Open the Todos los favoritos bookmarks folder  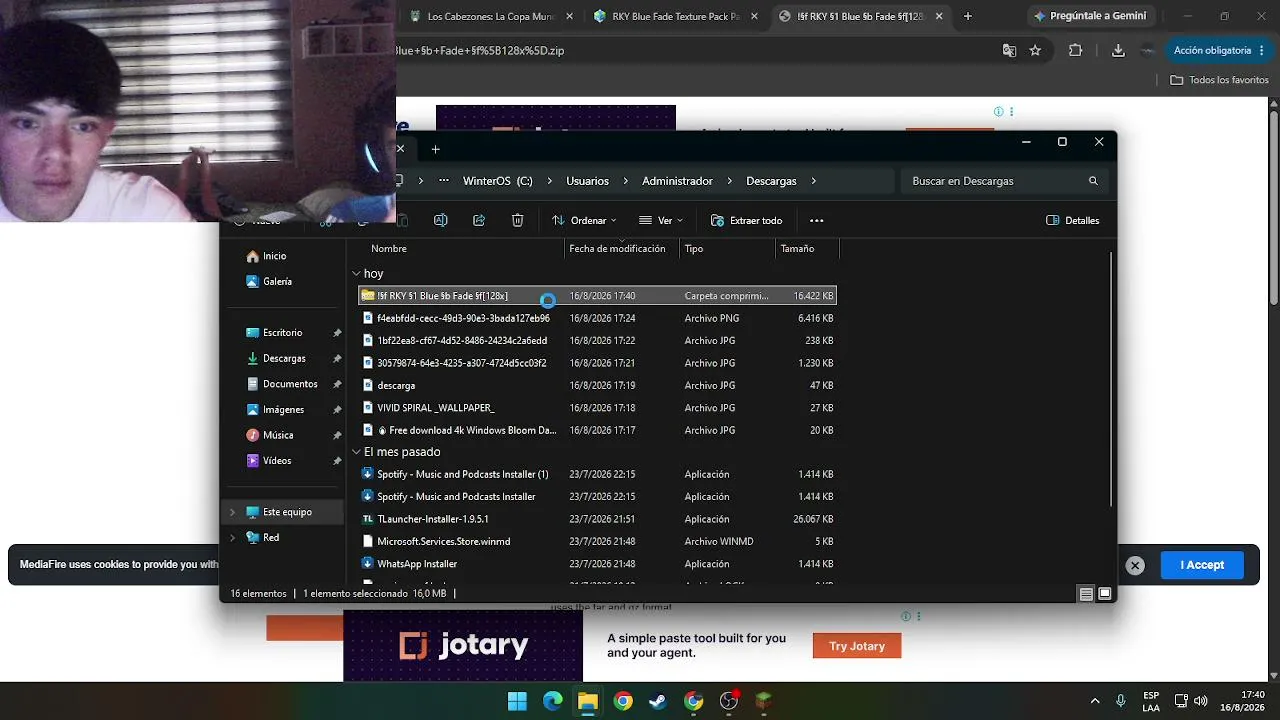[x=1219, y=80]
